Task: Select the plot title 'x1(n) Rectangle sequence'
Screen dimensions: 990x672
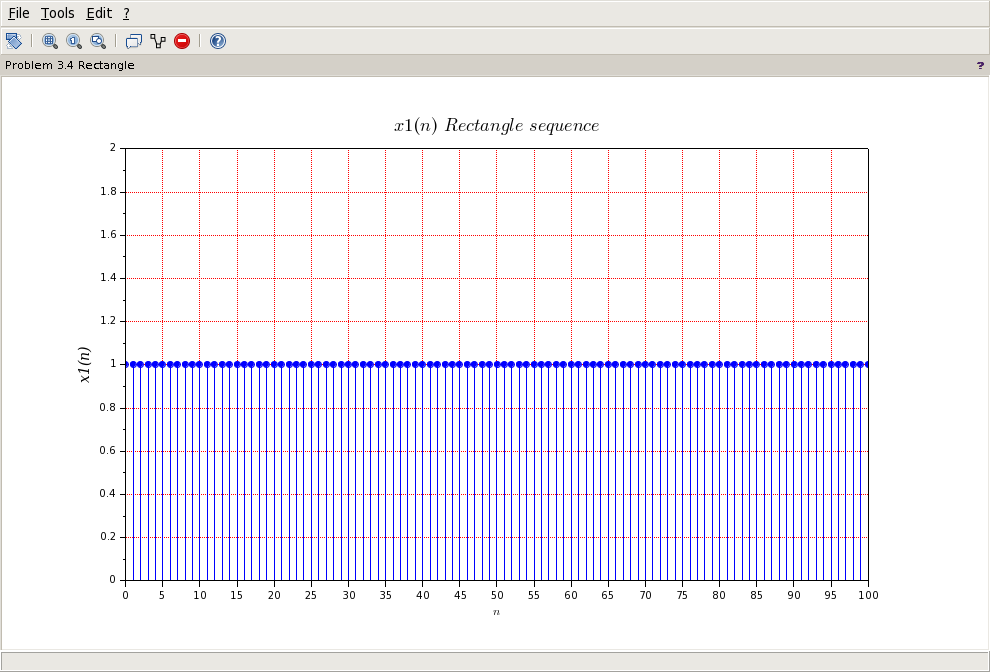Action: (496, 126)
